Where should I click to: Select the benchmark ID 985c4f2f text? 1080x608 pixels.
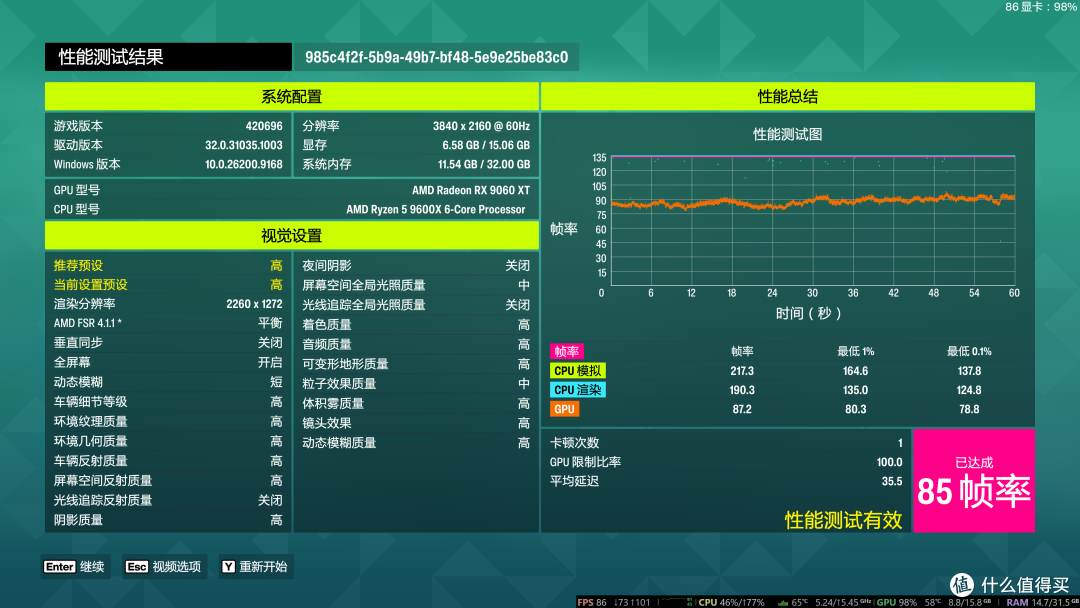[437, 57]
